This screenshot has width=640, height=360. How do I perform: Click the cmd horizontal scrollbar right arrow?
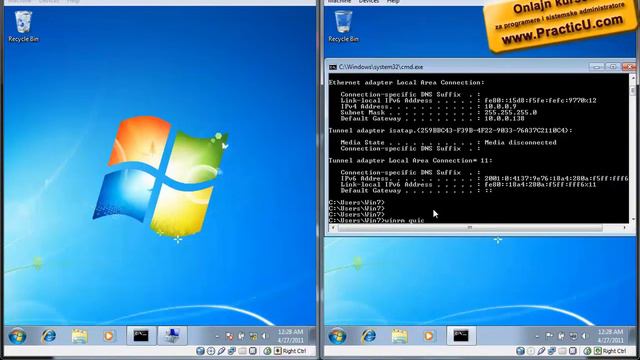625,227
